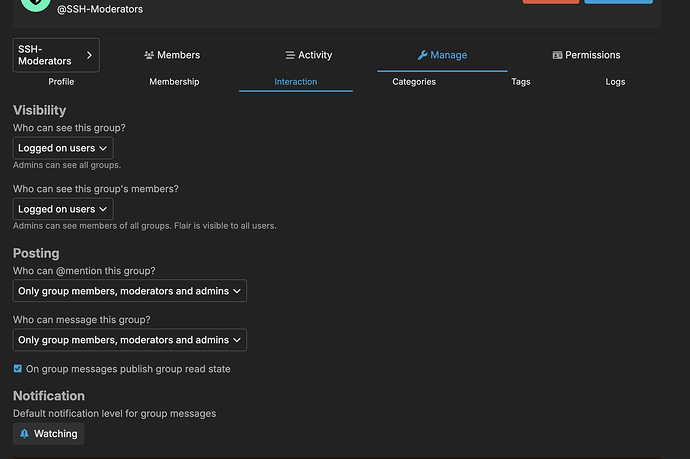Image resolution: width=690 pixels, height=459 pixels.
Task: Open the Members tab
Action: coord(172,55)
